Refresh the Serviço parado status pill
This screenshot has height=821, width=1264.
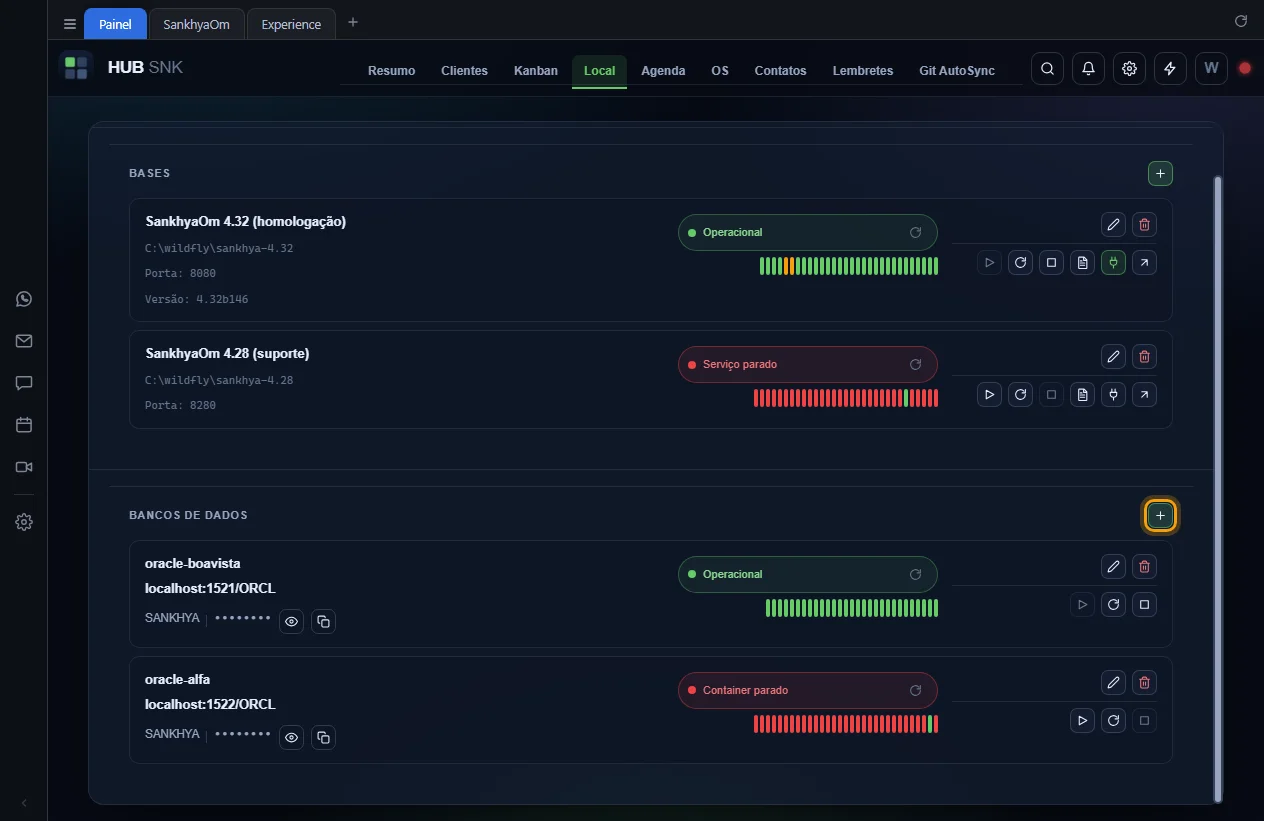click(915, 365)
